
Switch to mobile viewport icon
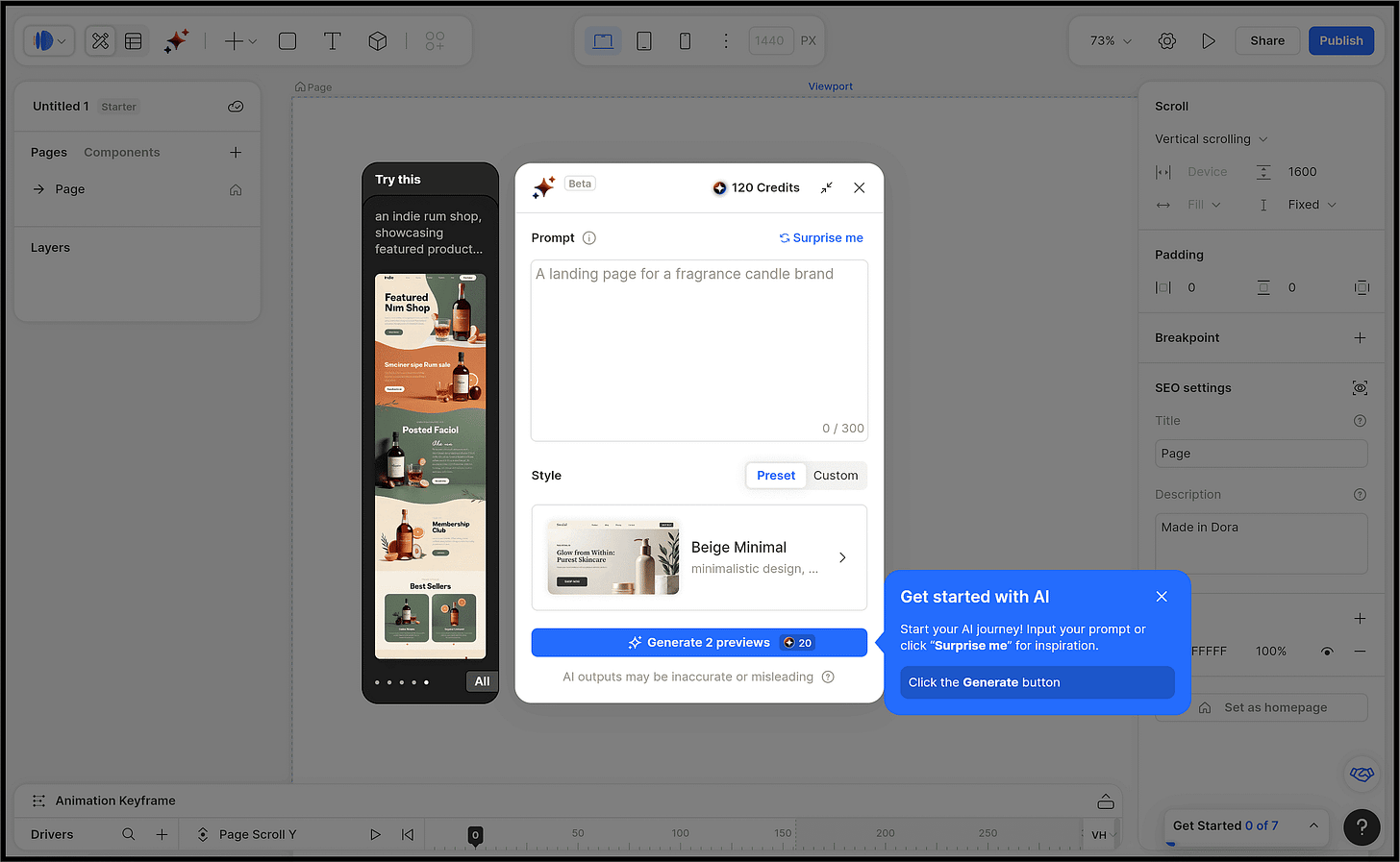[x=685, y=40]
